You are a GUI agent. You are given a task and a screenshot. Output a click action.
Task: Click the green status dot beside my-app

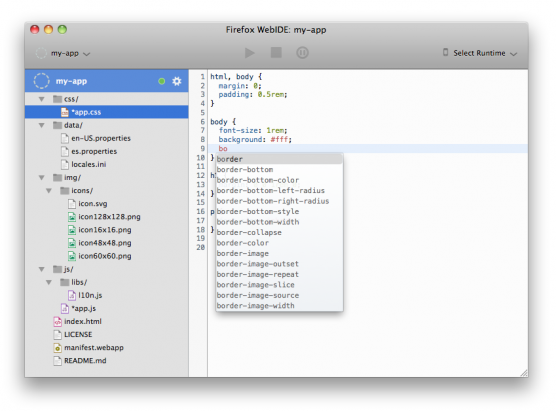click(x=162, y=81)
